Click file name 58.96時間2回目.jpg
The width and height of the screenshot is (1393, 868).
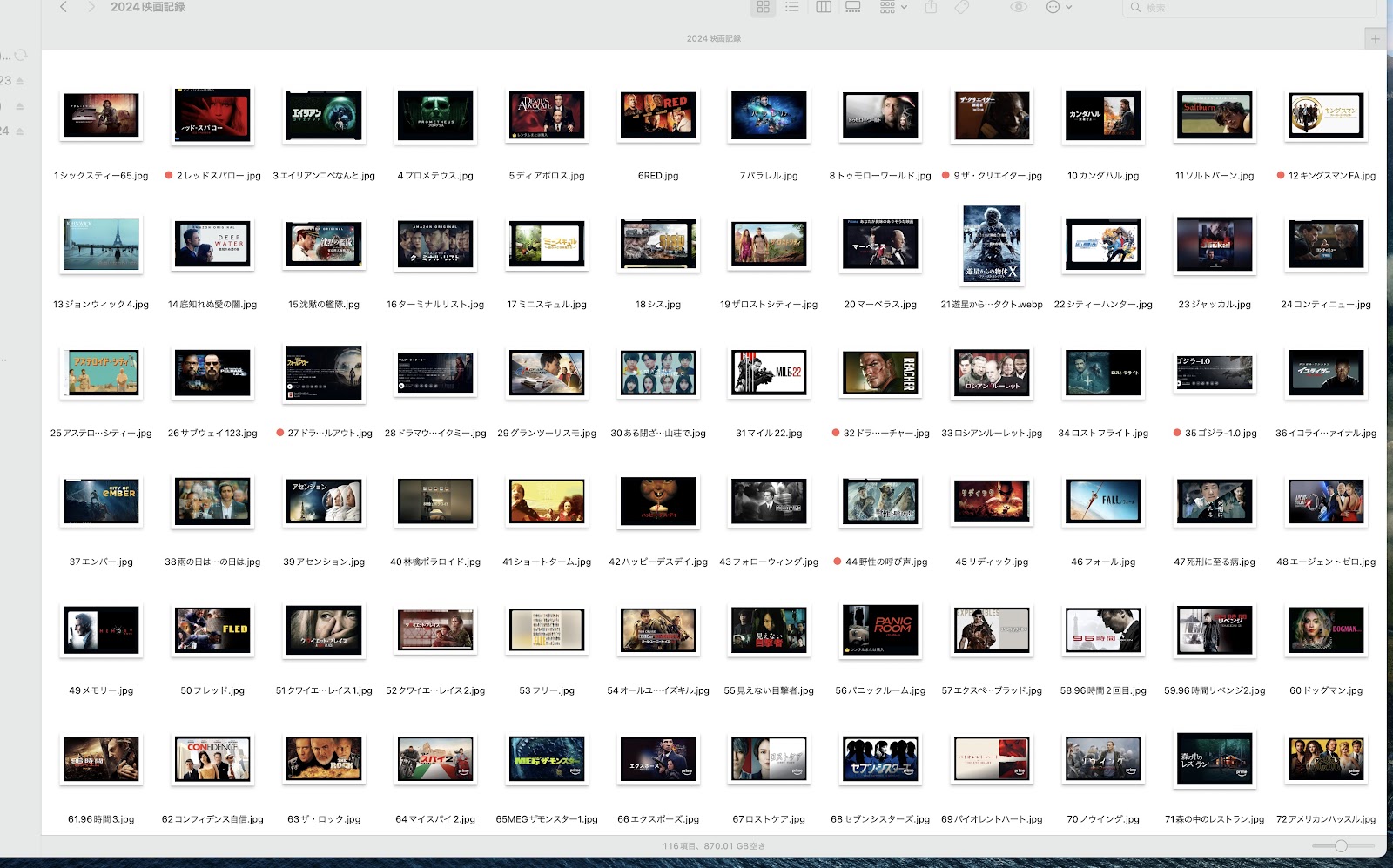1103,691
